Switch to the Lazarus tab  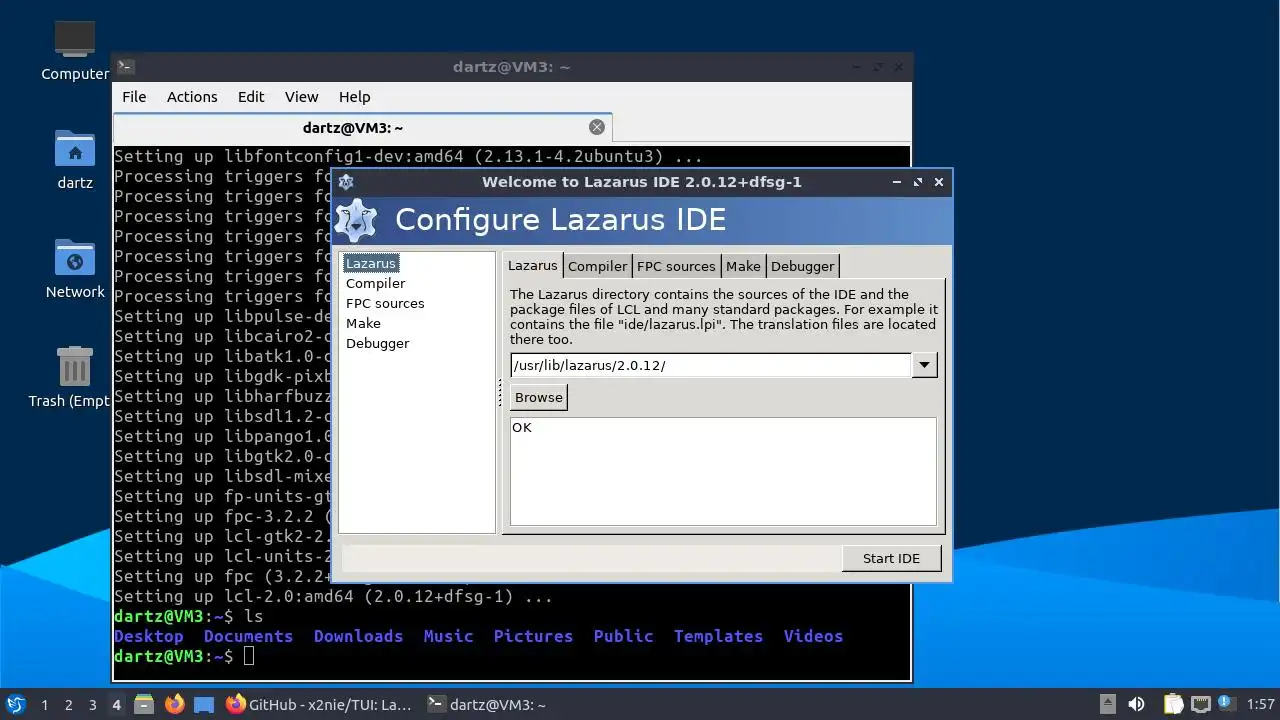(x=532, y=265)
